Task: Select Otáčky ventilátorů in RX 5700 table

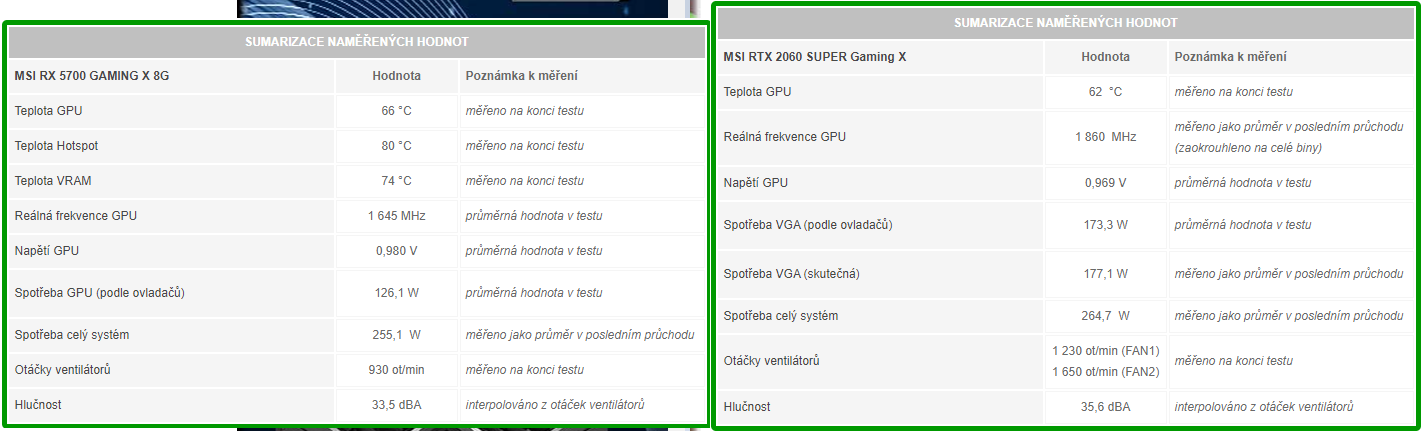Action: pyautogui.click(x=62, y=370)
